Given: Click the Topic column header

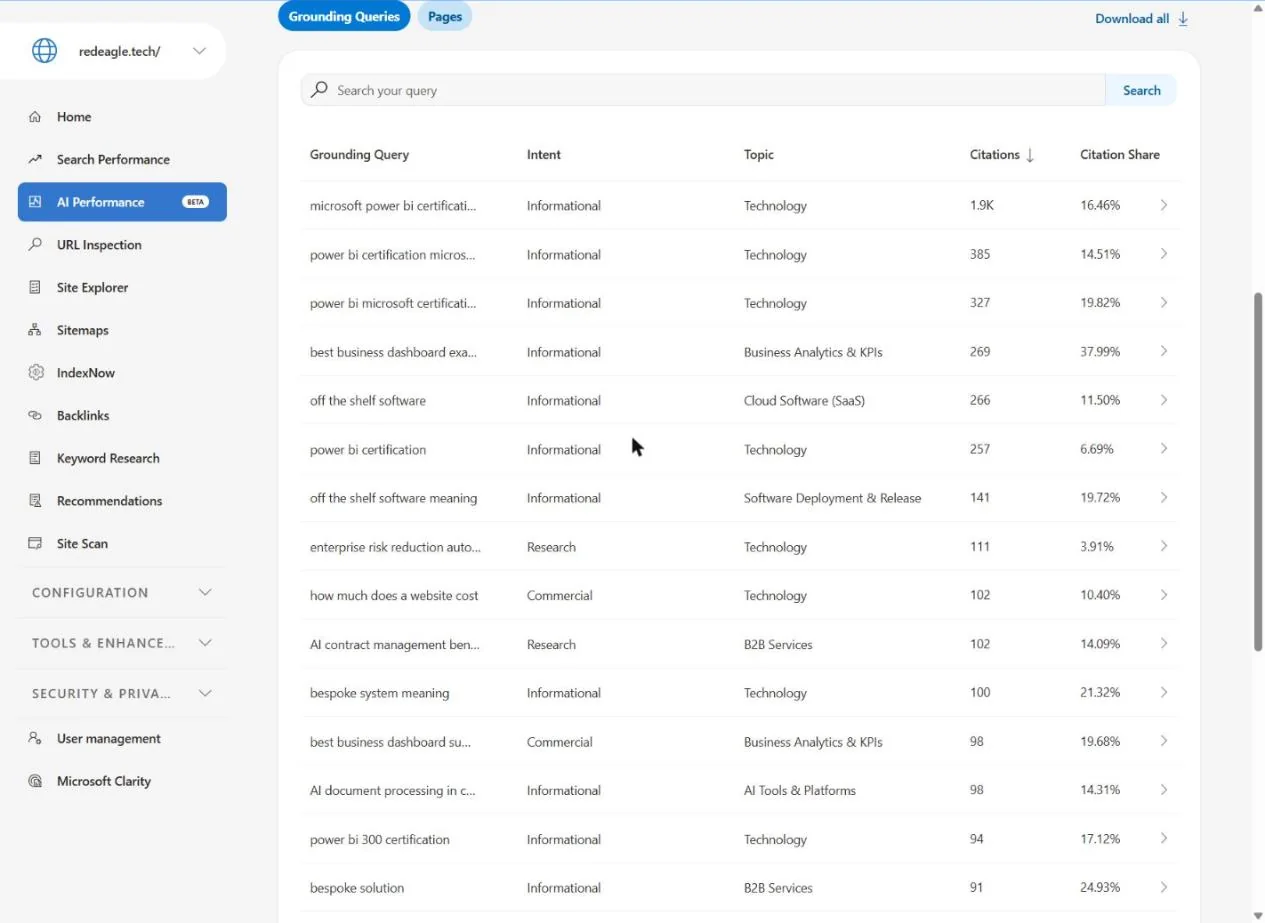Looking at the screenshot, I should (759, 155).
